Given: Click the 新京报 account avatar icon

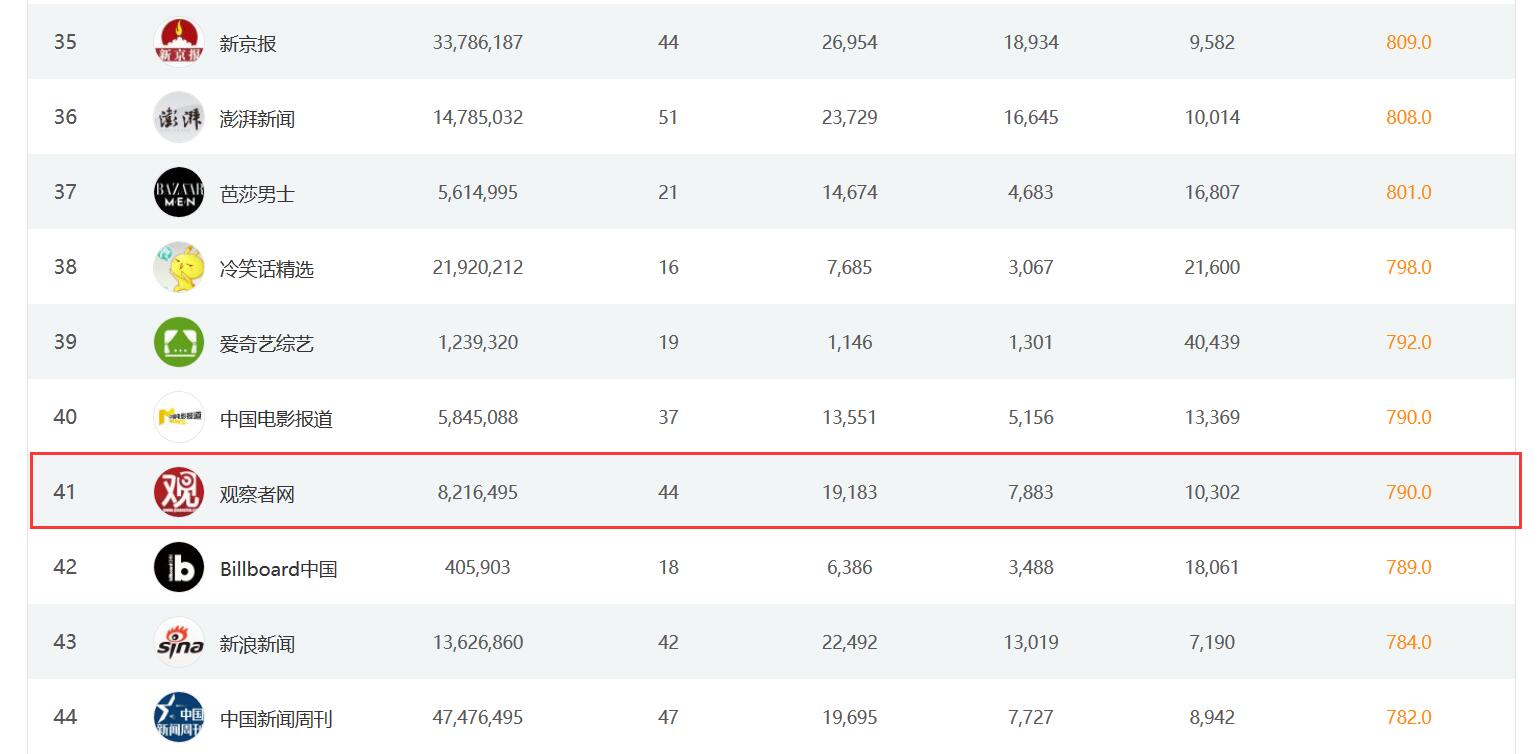Looking at the screenshot, I should (x=179, y=43).
